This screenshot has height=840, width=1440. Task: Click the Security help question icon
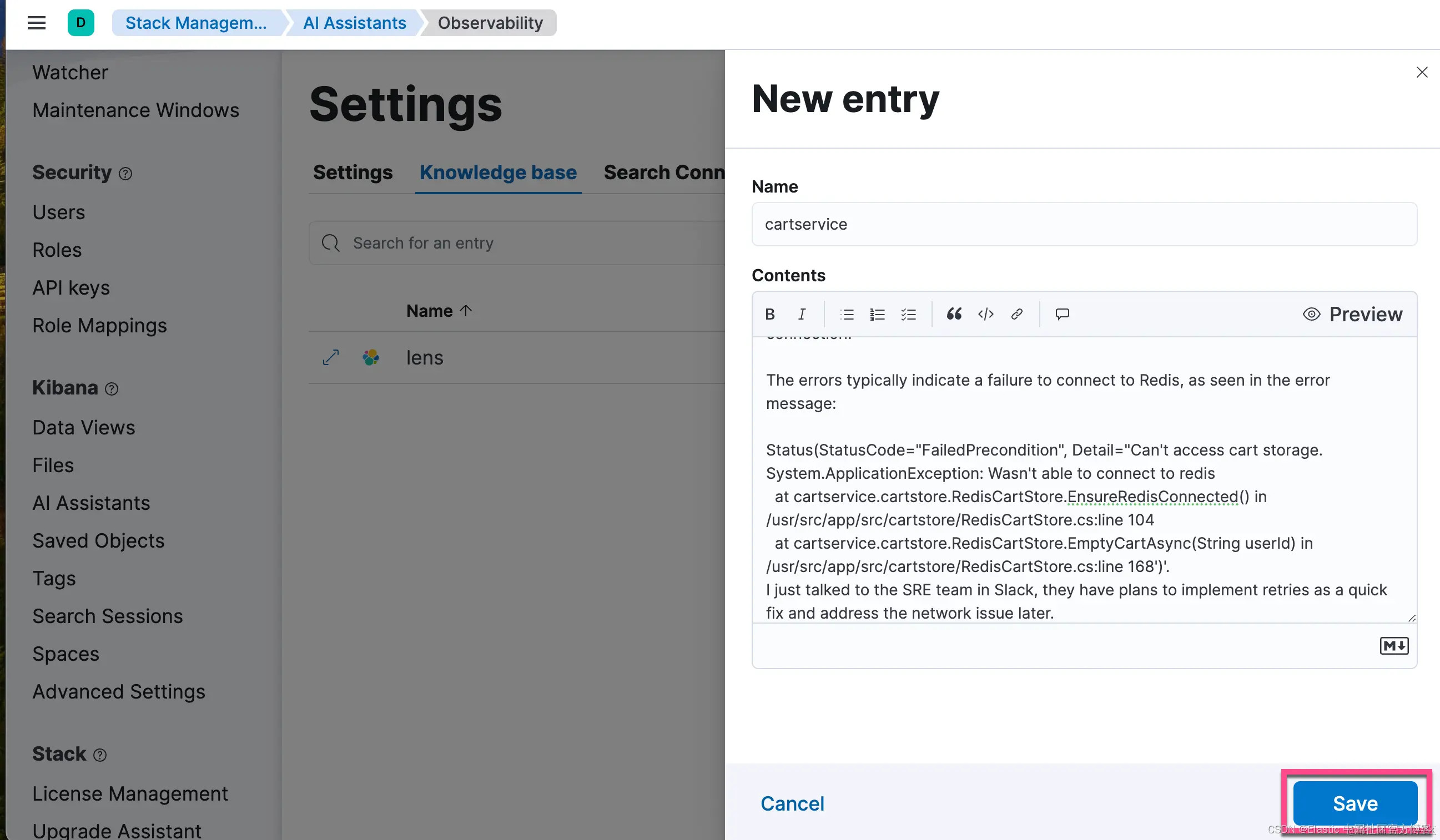click(x=125, y=174)
